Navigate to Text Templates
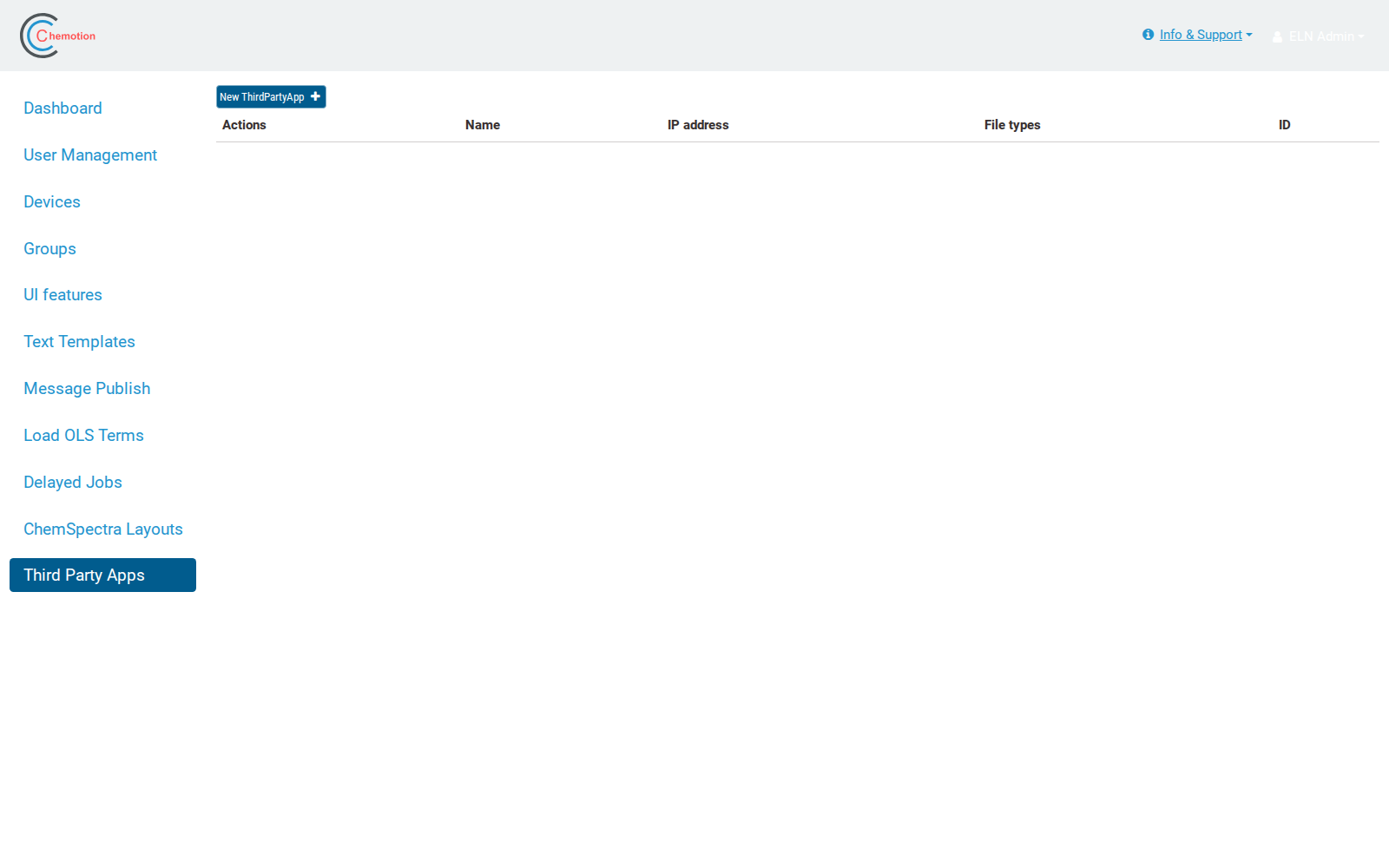1389x868 pixels. [x=79, y=342]
